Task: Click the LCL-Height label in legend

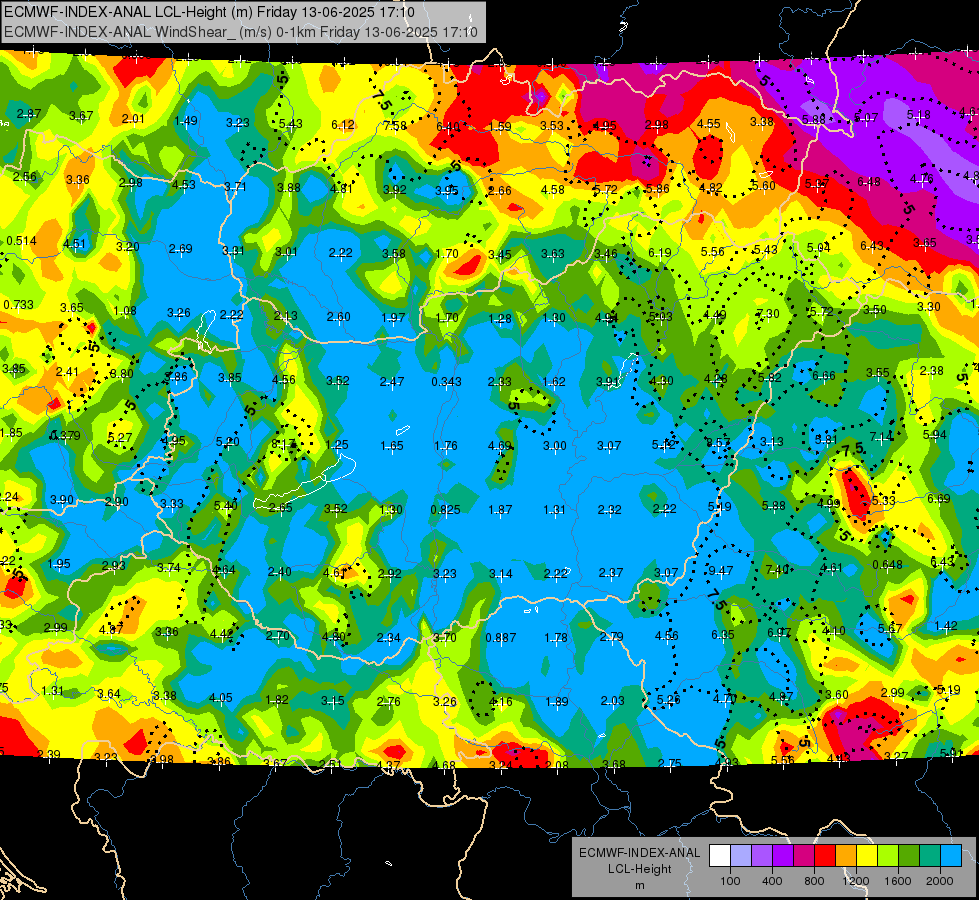Action: coord(639,869)
